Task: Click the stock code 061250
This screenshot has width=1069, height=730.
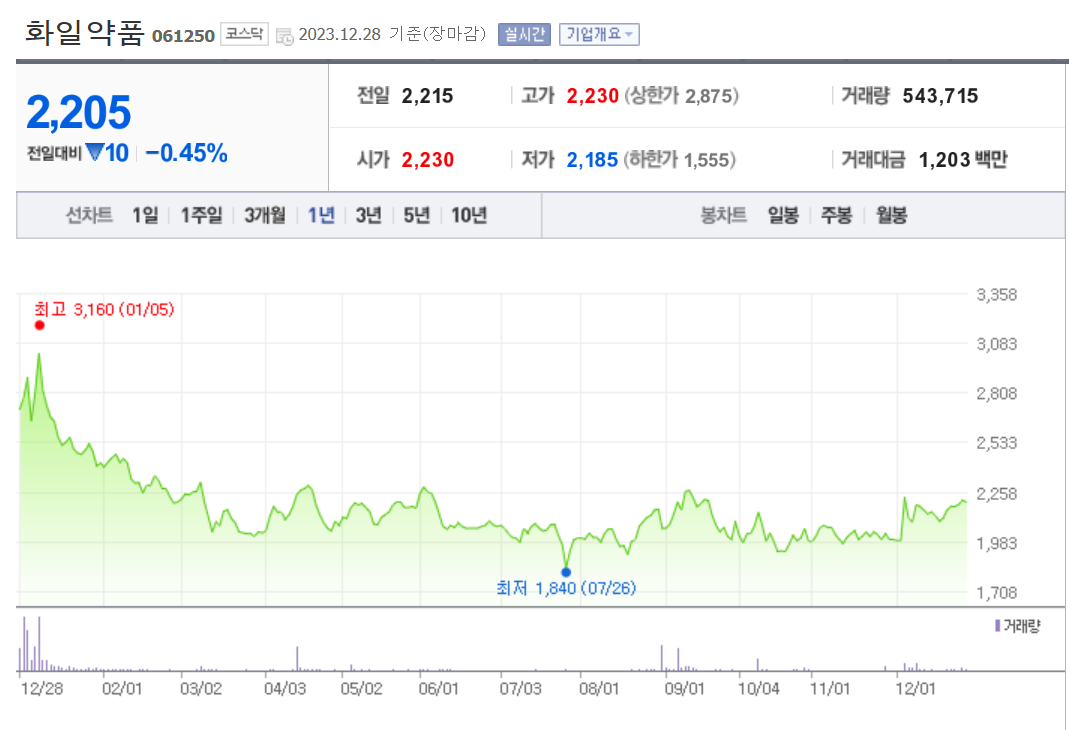Action: [x=183, y=35]
